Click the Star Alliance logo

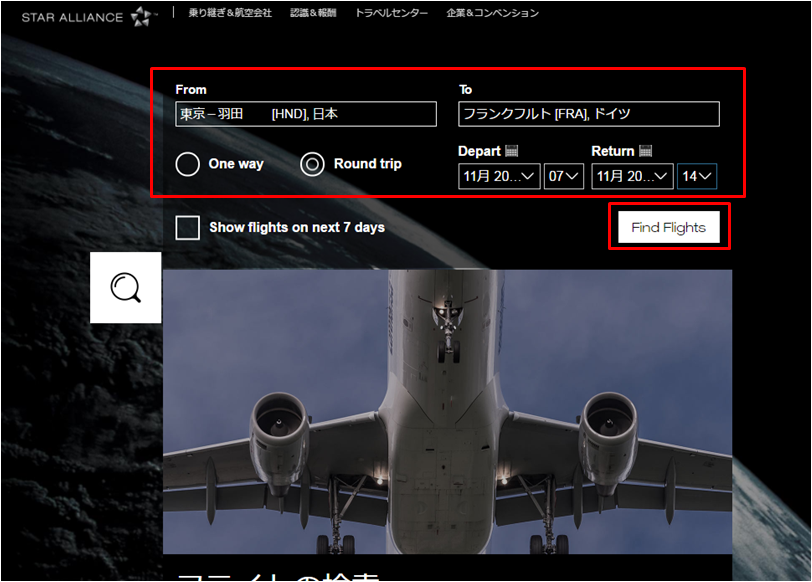tap(89, 17)
